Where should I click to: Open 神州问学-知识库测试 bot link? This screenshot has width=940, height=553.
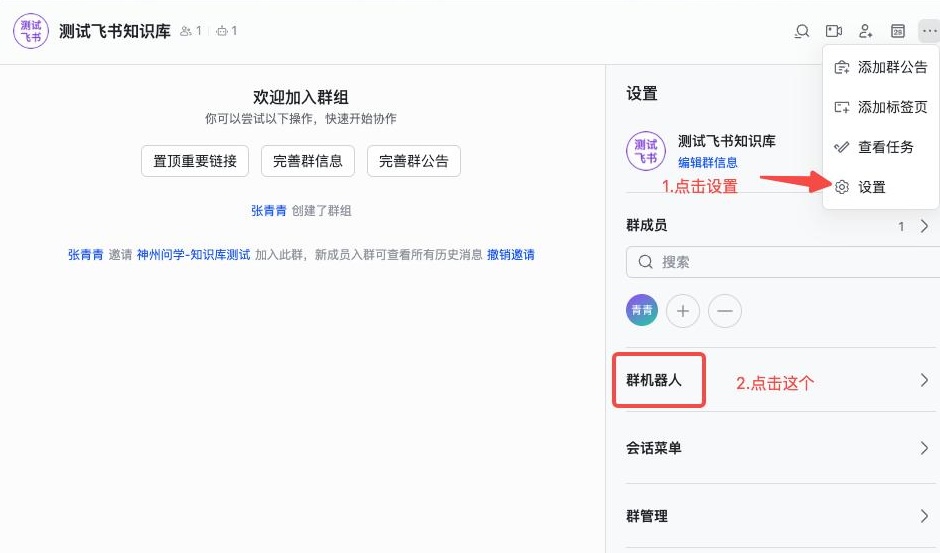tap(194, 255)
